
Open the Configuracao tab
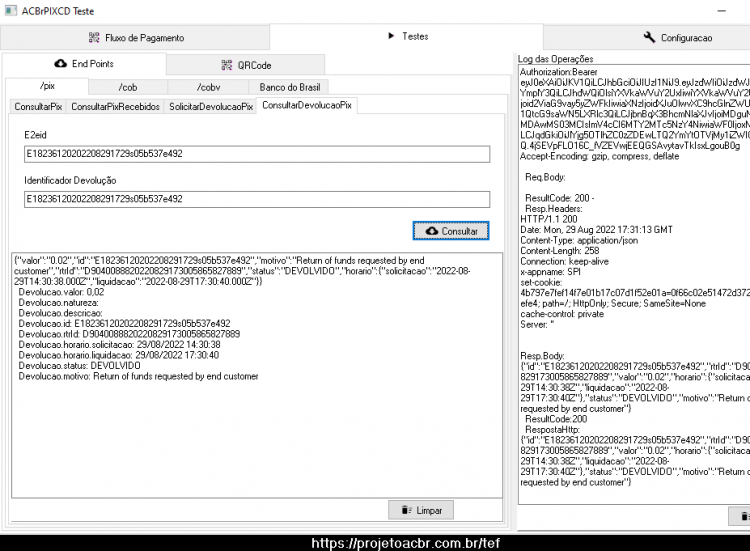click(x=647, y=38)
